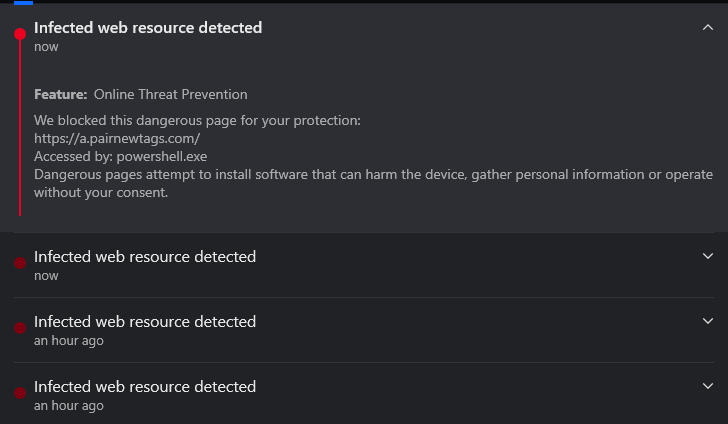Screen dimensions: 728x424
Task: Expand the collapsed notification timestamped now
Action: 708,256
